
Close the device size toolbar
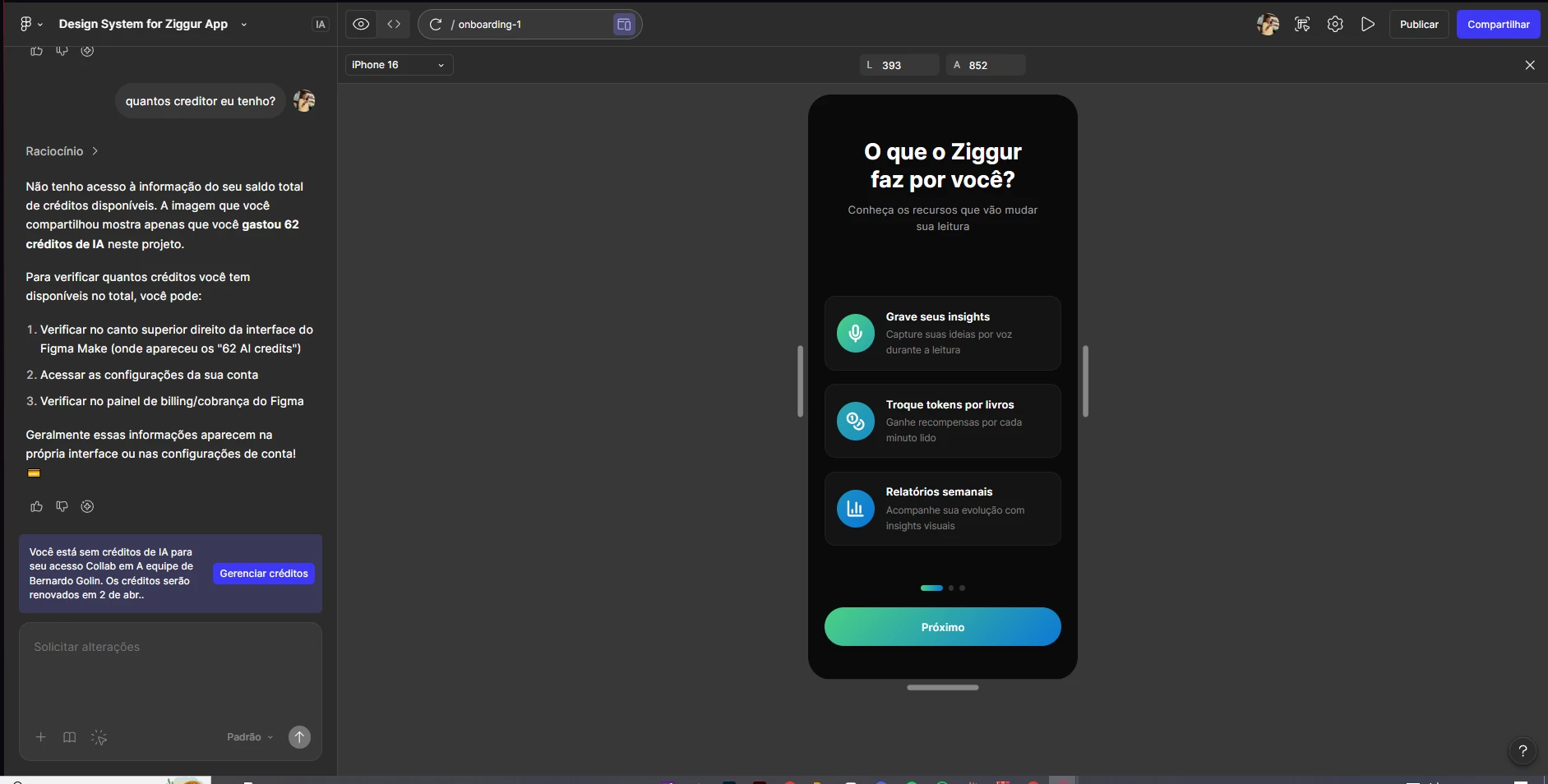click(x=1530, y=65)
